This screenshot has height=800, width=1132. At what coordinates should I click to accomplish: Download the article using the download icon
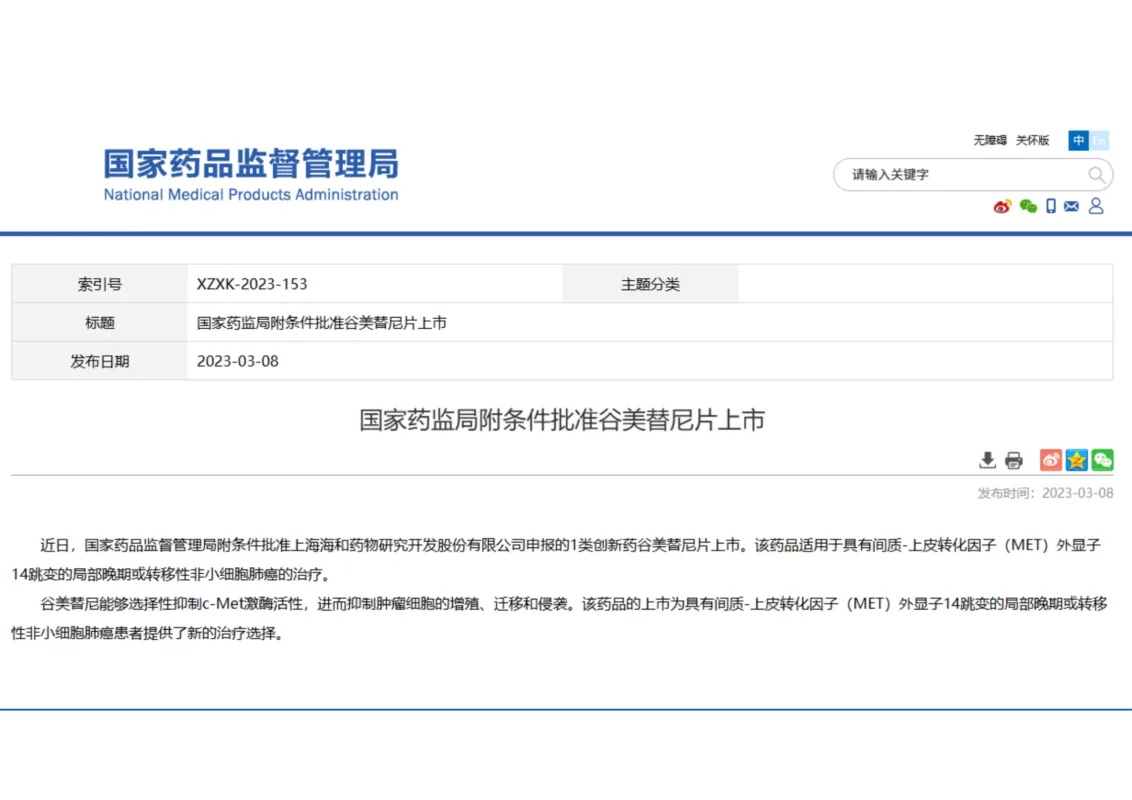[987, 460]
